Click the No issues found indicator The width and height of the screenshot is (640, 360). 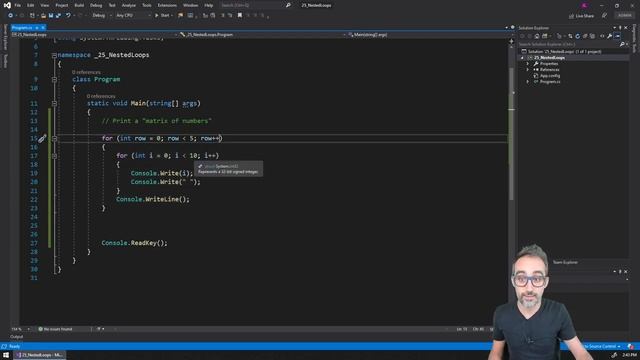[x=55, y=329]
